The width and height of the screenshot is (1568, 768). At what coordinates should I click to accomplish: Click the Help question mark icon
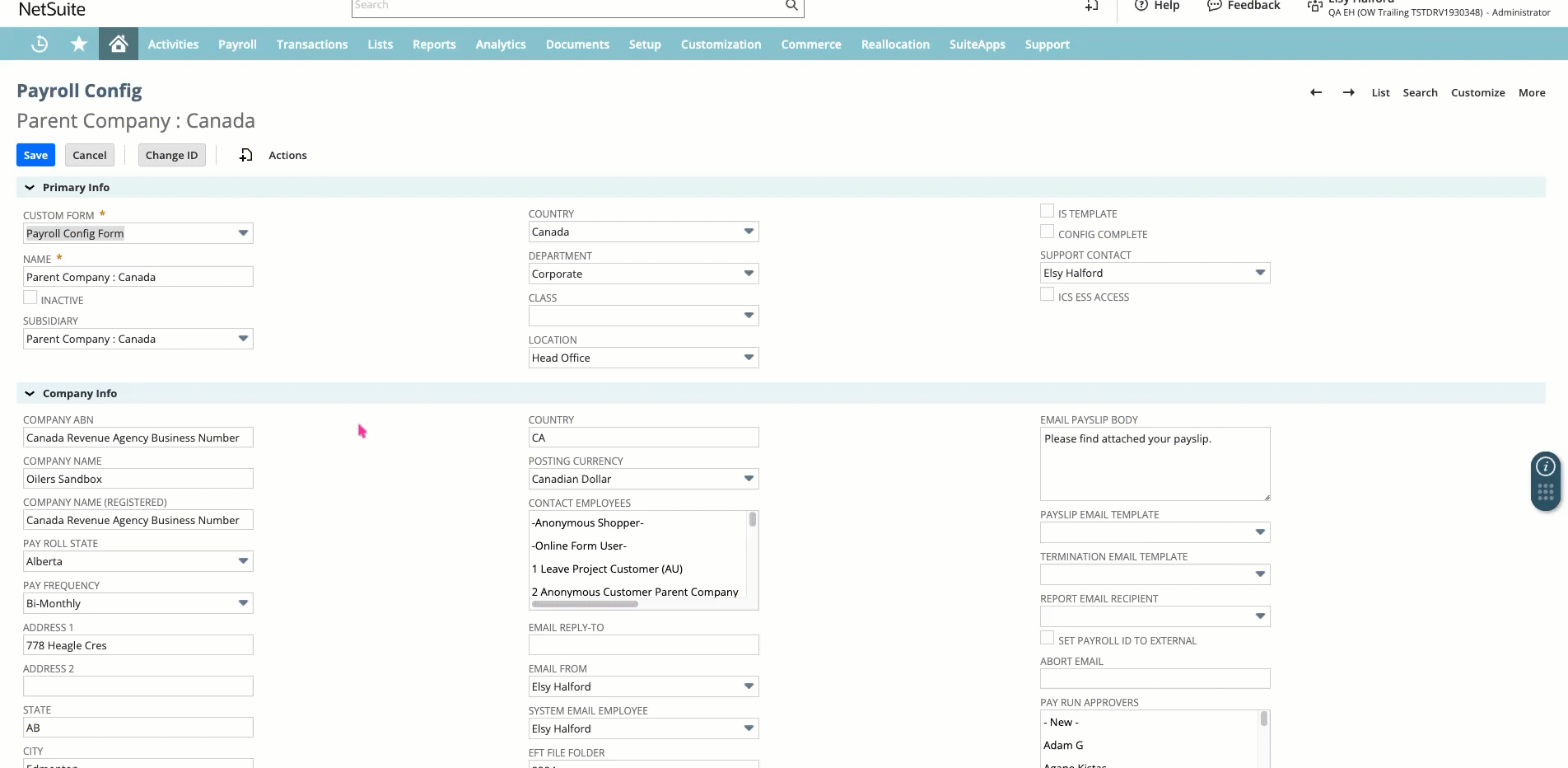click(1141, 5)
